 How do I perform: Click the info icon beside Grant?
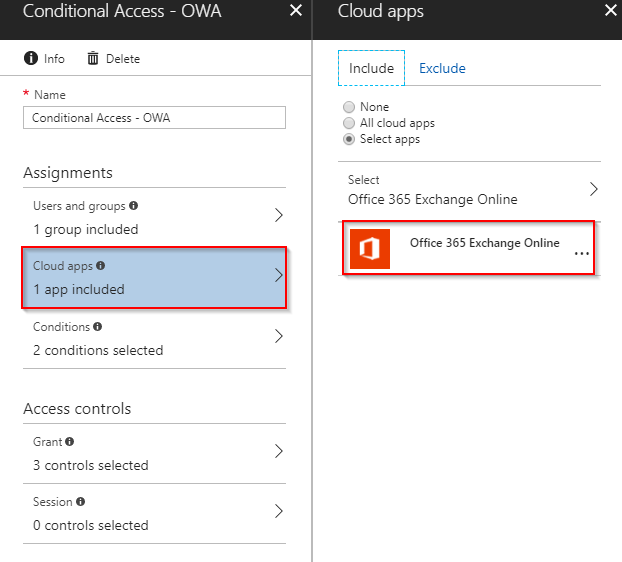(x=69, y=441)
